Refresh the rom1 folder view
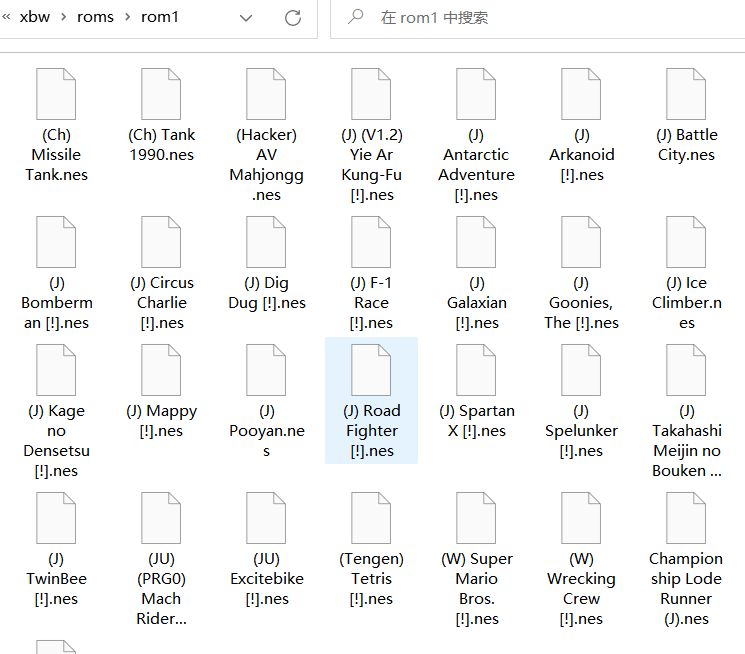The width and height of the screenshot is (745, 654). click(293, 18)
